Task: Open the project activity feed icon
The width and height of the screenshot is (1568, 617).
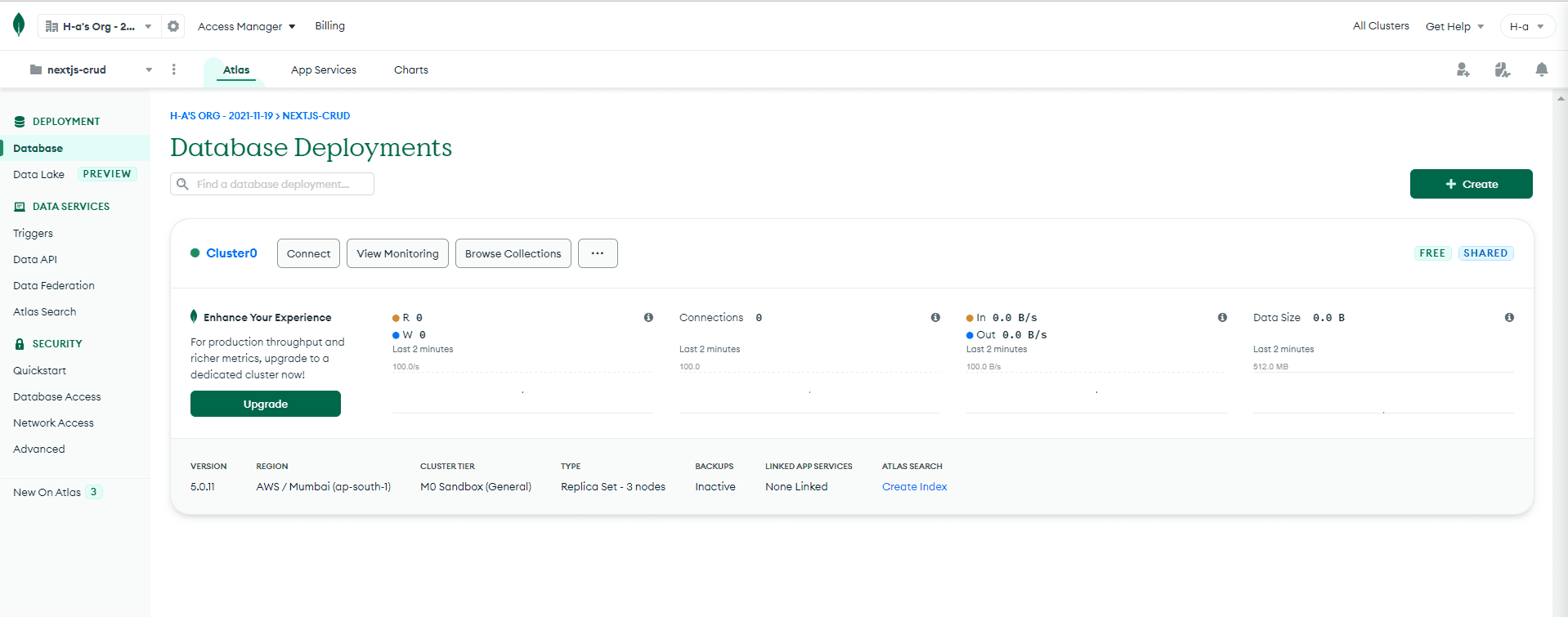Action: (1503, 69)
